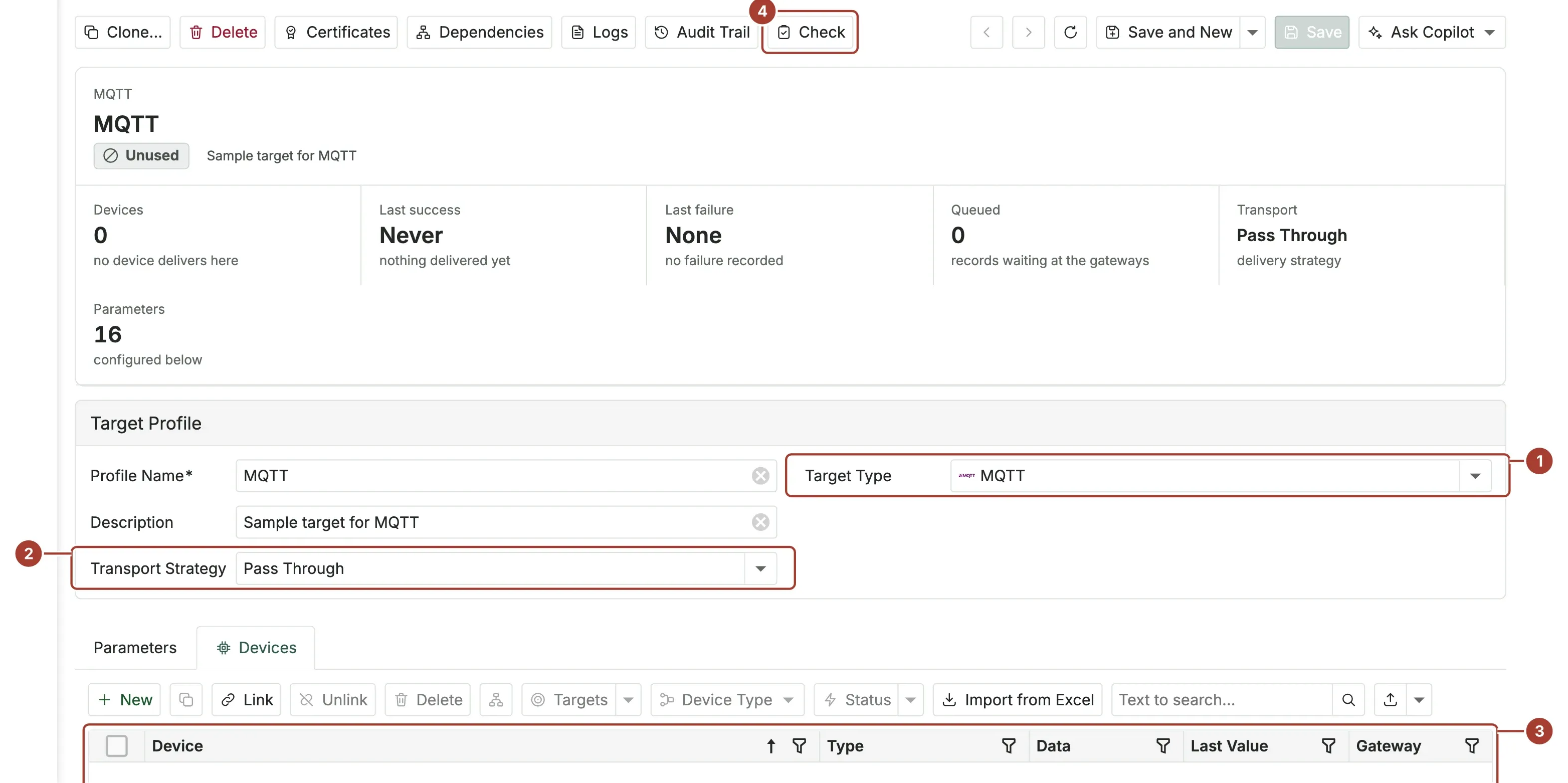The image size is (1568, 783).
Task: Click Import from Excel
Action: click(x=1018, y=700)
